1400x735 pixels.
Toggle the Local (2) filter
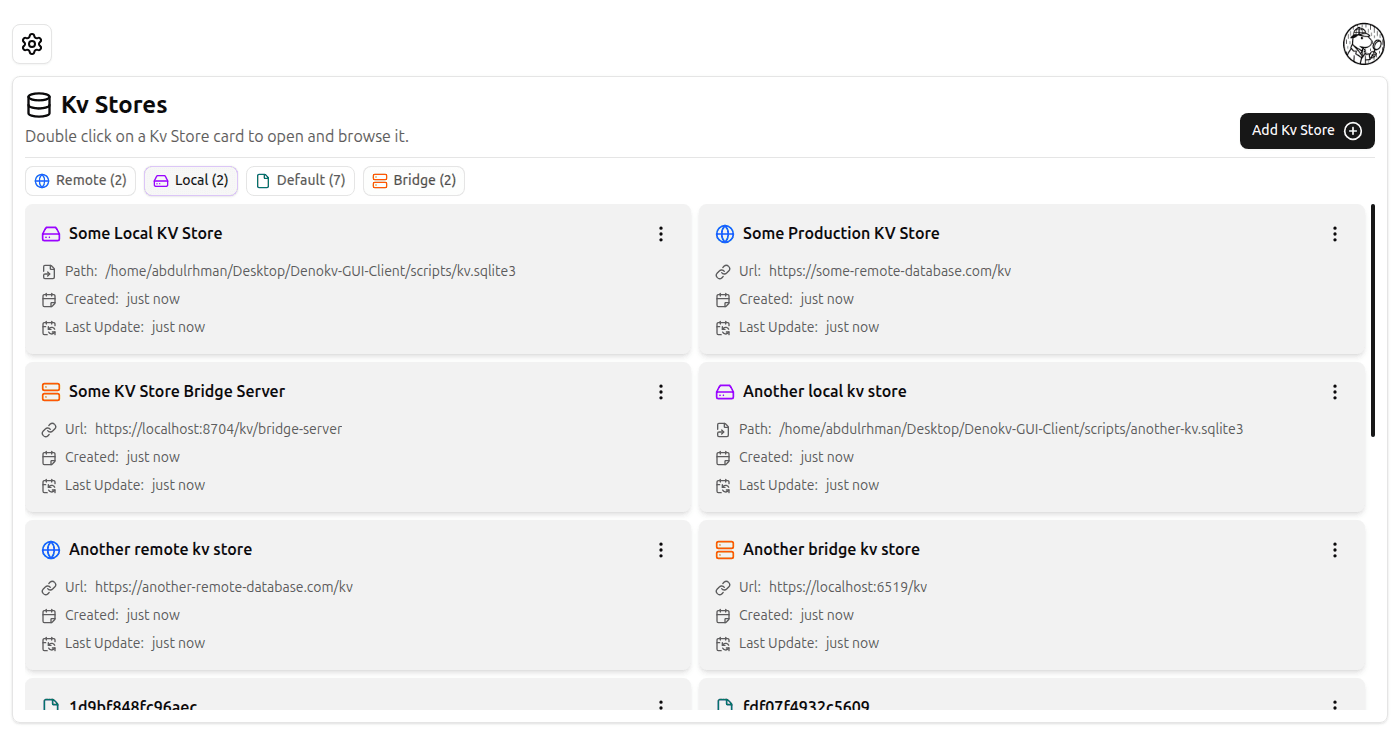coord(191,181)
